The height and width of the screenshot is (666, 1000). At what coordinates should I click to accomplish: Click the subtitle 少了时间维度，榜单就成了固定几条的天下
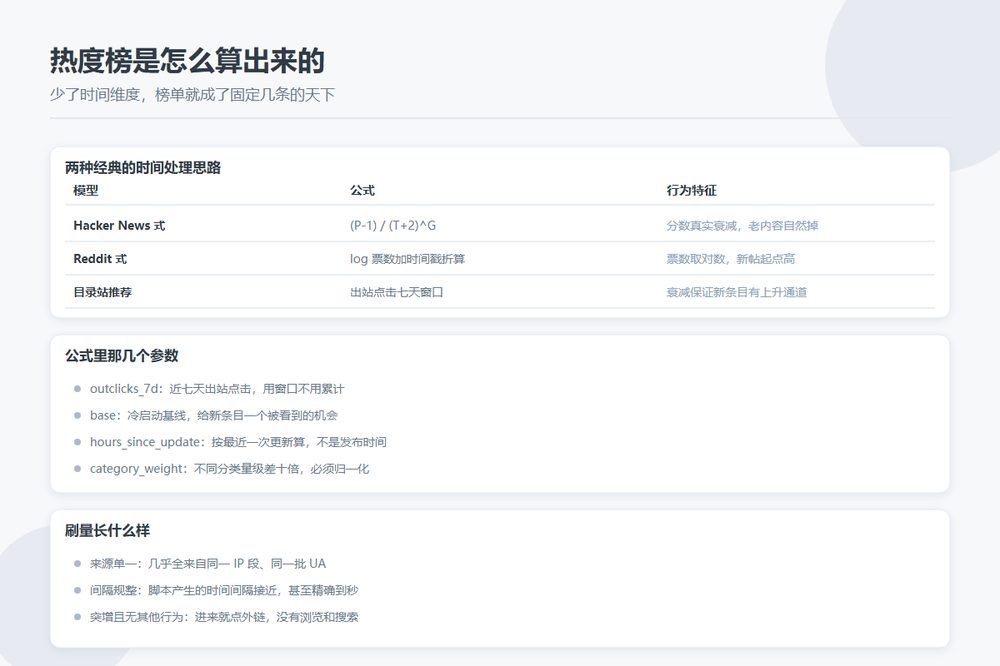192,94
